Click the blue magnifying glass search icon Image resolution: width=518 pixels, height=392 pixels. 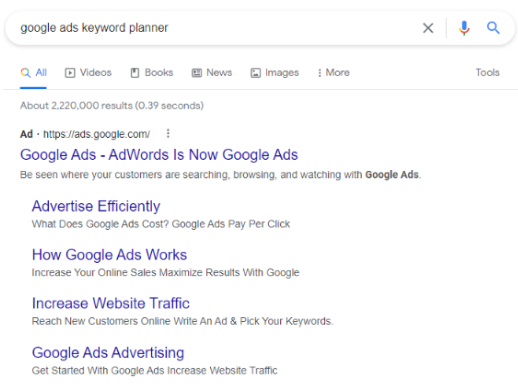[493, 28]
